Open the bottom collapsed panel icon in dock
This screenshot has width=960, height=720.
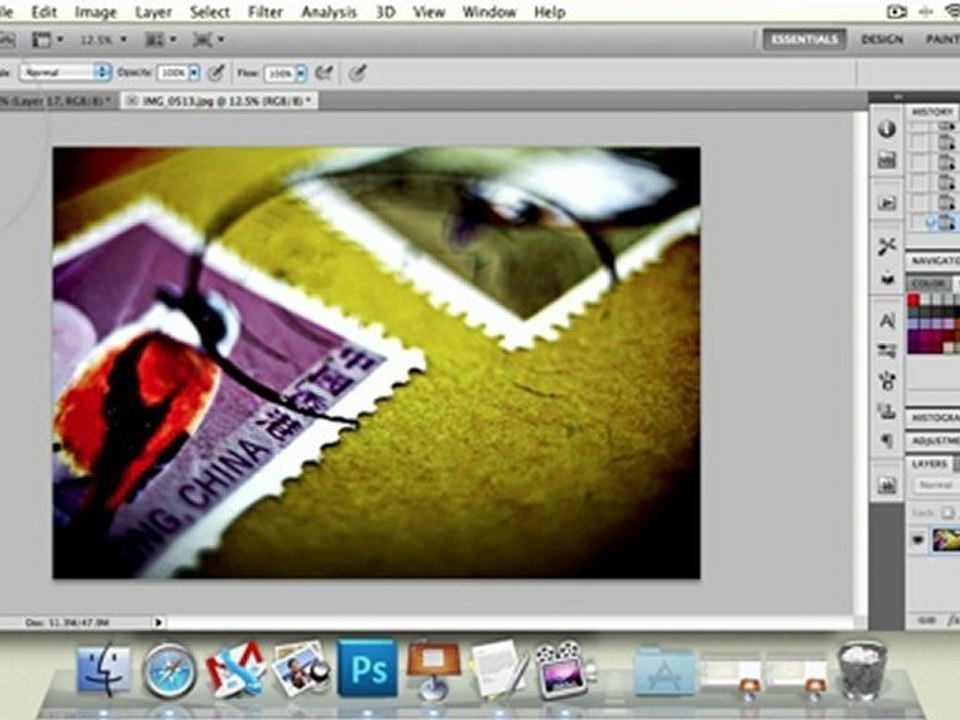887,486
